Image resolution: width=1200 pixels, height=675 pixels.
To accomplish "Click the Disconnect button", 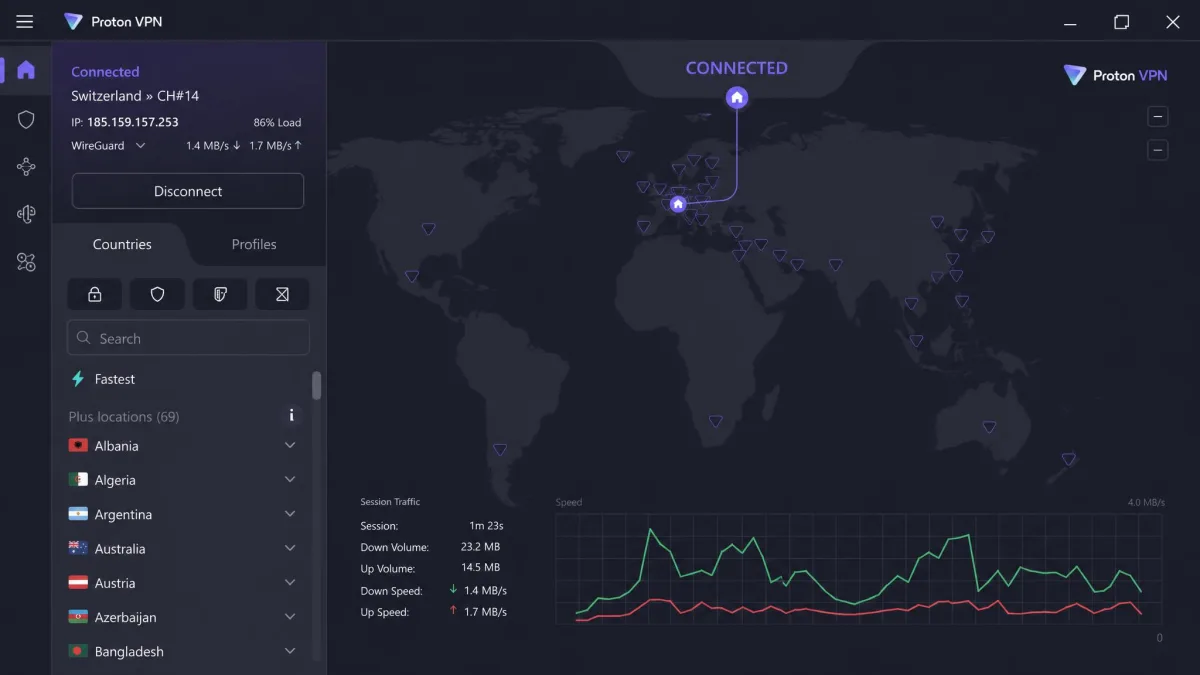I will pyautogui.click(x=188, y=191).
